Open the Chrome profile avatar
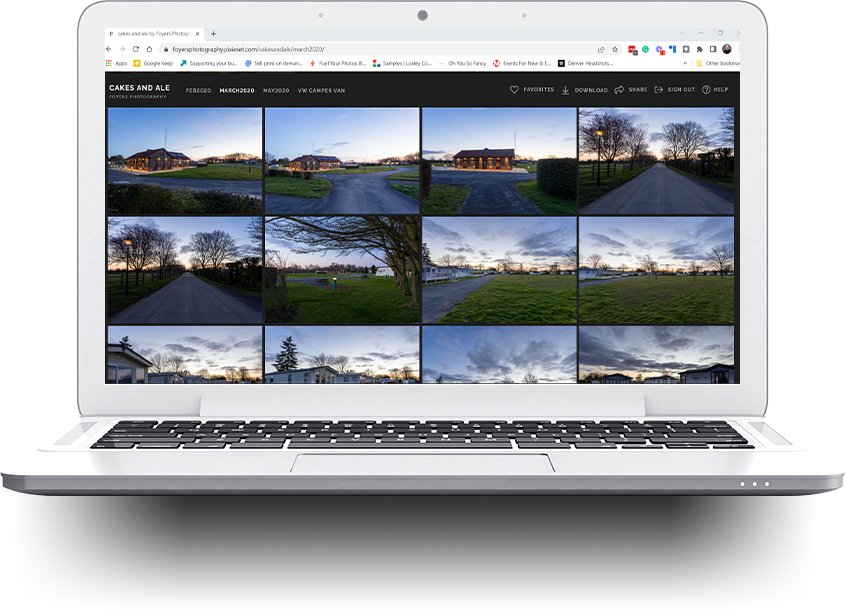 click(x=726, y=49)
